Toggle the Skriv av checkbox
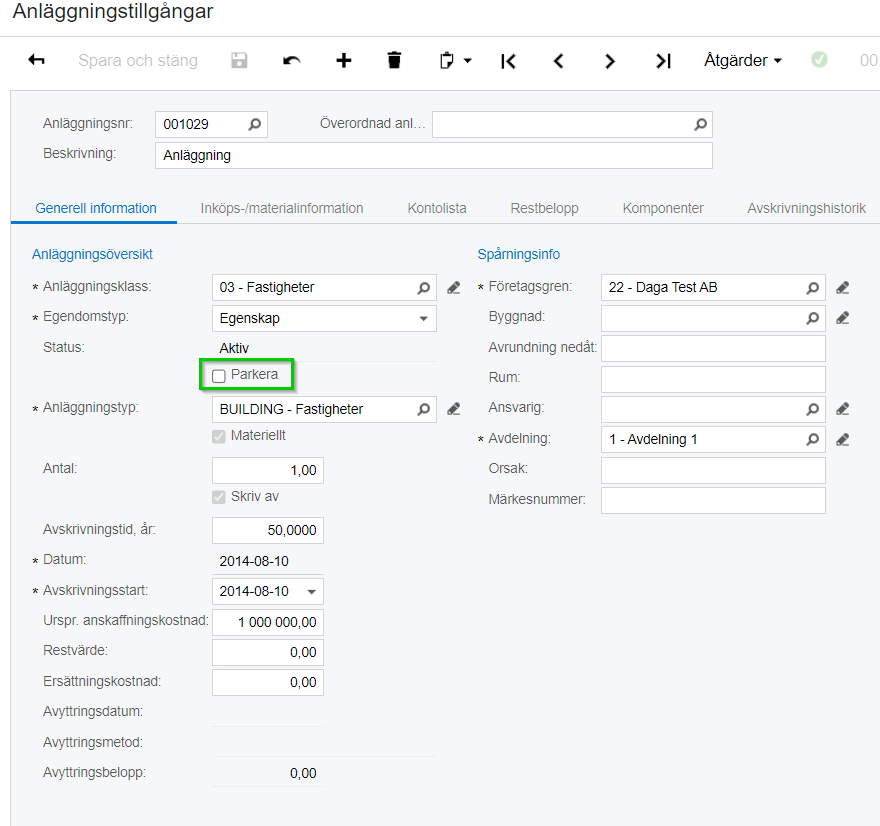Image resolution: width=880 pixels, height=826 pixels. [x=219, y=497]
